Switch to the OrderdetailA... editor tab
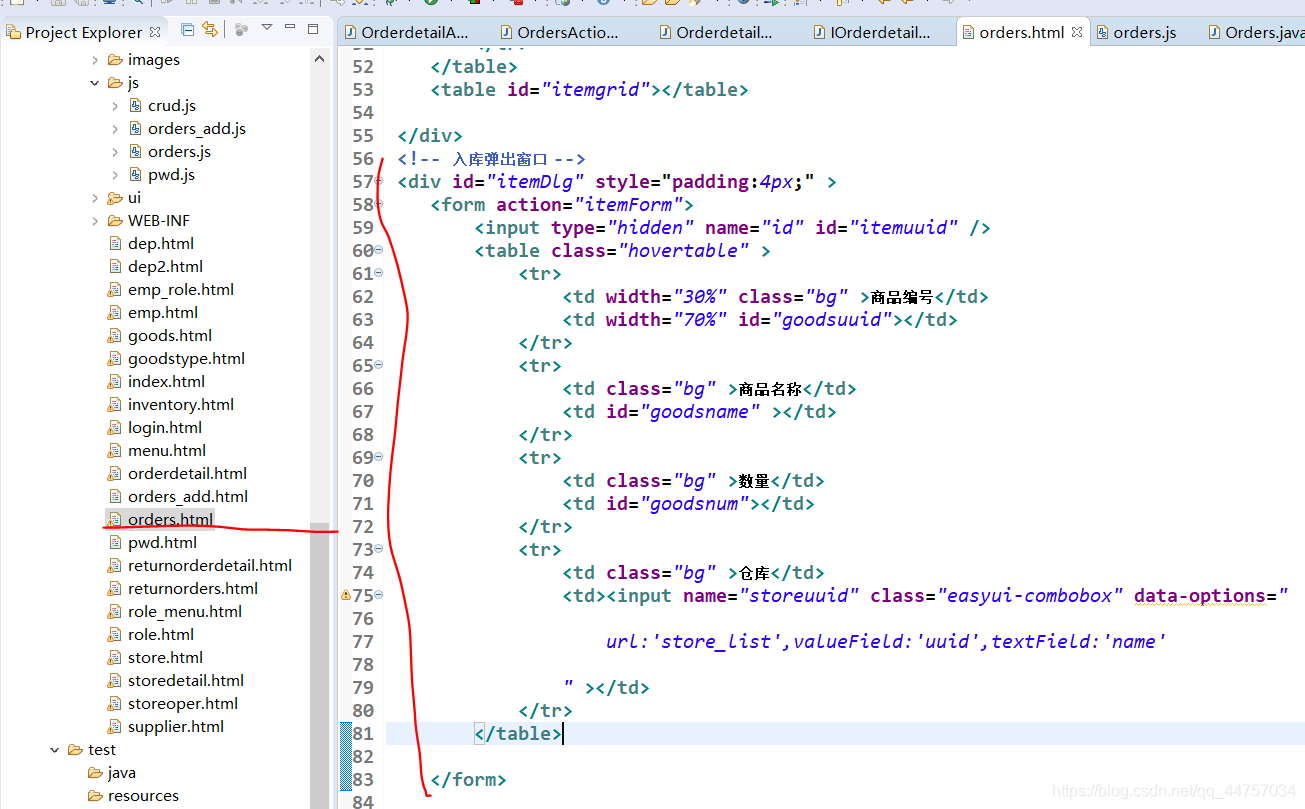 (406, 32)
